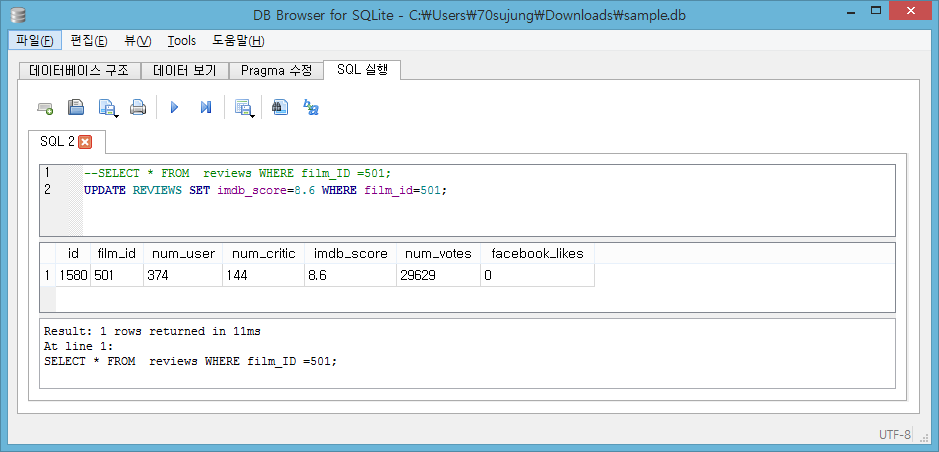Image resolution: width=939 pixels, height=452 pixels.
Task: Open Save SQL file dropdown arrow
Action: coord(116,115)
